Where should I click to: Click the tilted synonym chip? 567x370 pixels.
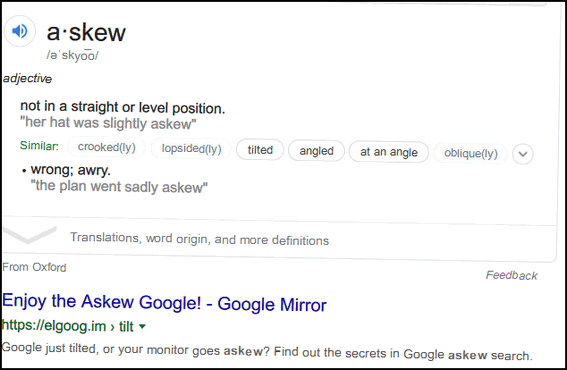[260, 150]
